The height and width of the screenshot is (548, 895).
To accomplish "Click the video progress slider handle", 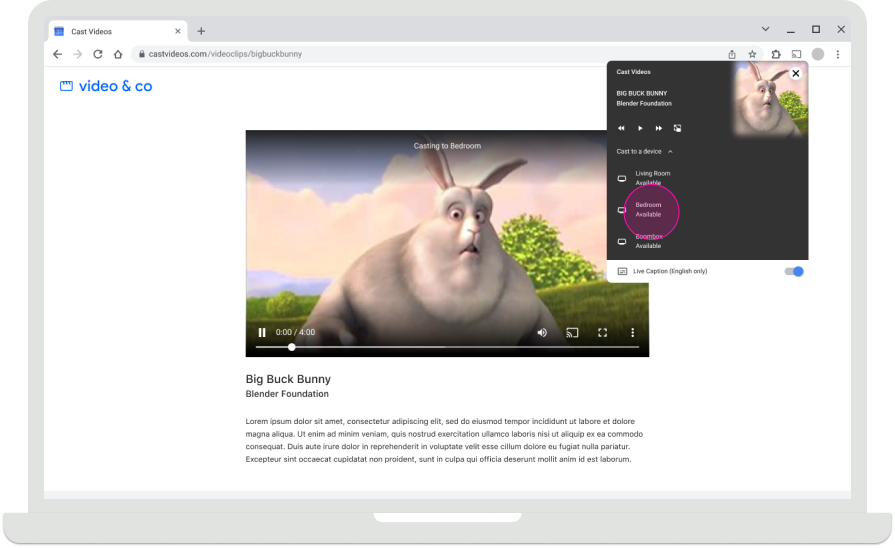I will pyautogui.click(x=292, y=347).
